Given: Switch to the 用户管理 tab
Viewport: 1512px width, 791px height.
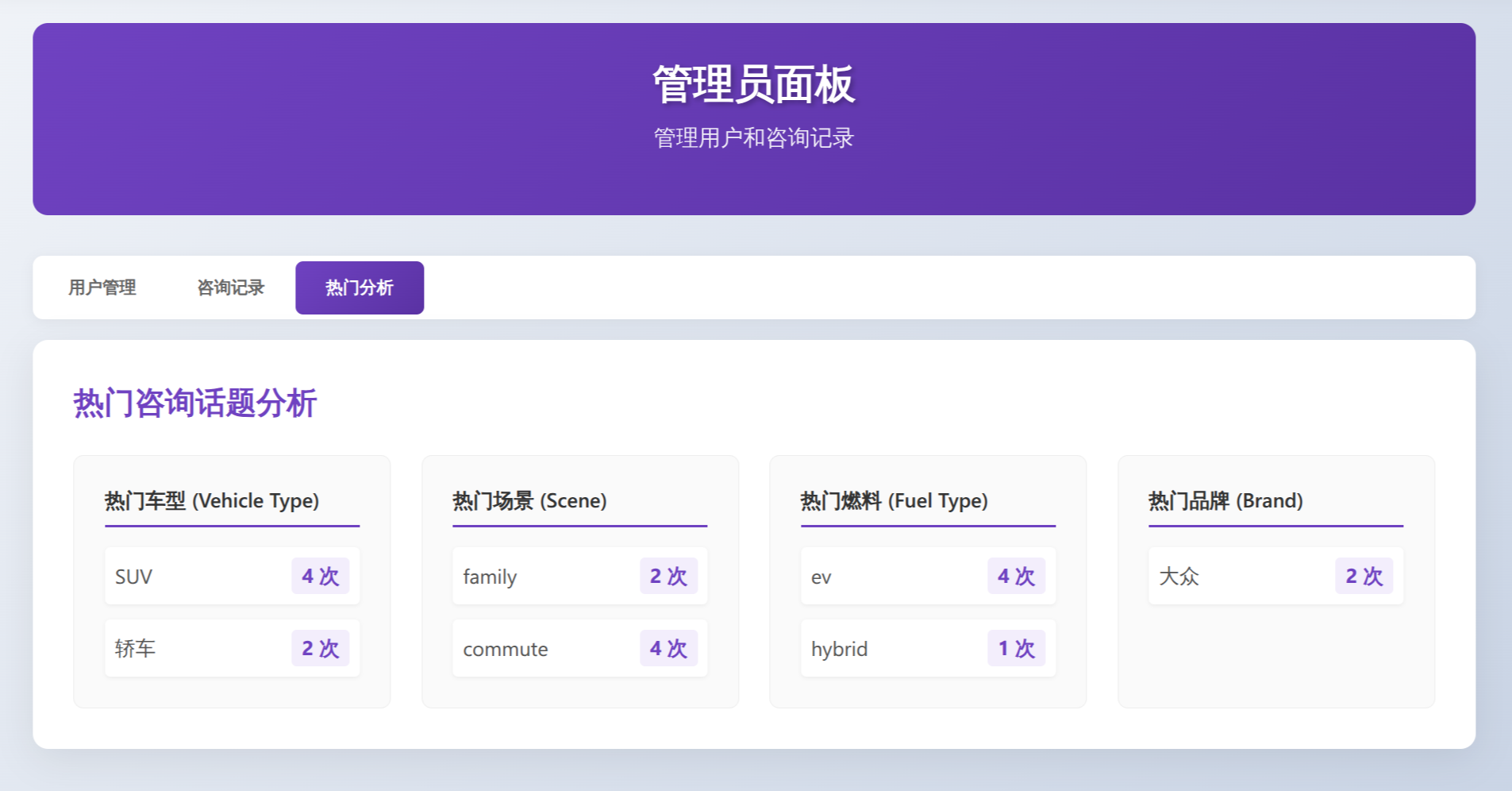Looking at the screenshot, I should 102,287.
